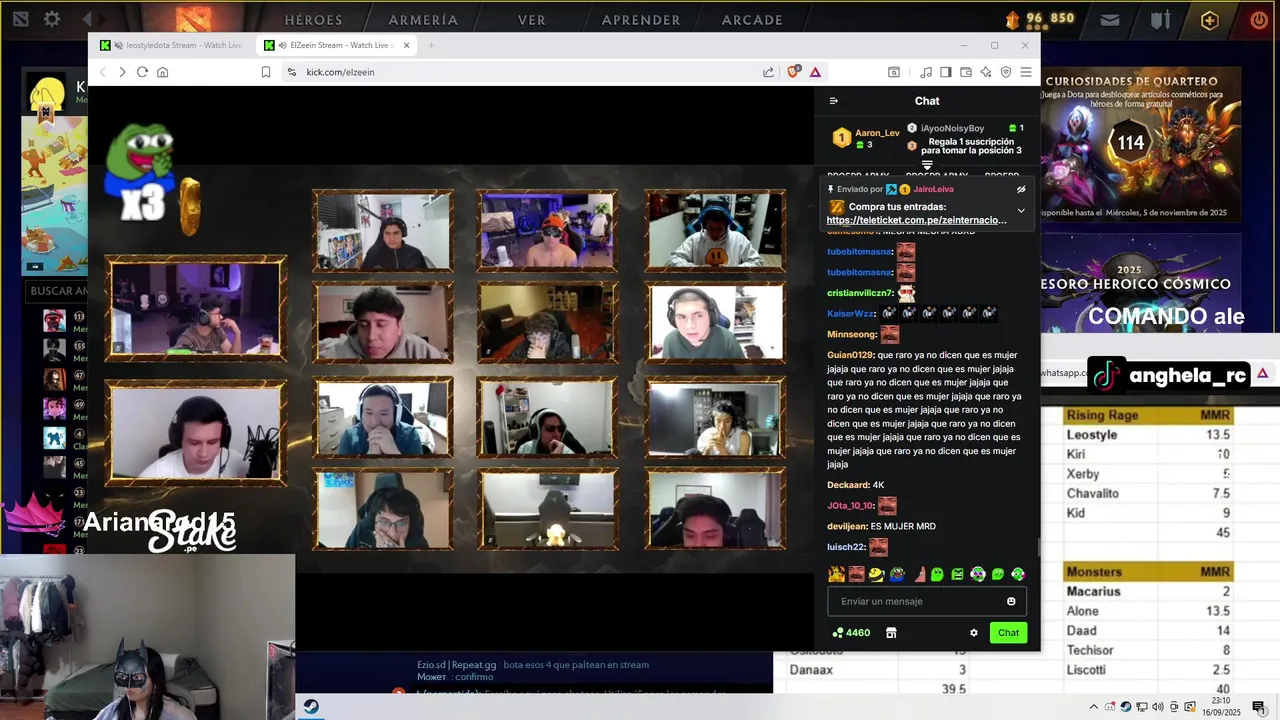Screen dimensions: 1280x720
Task: Open Leo AI sparkle icon
Action: [x=986, y=72]
